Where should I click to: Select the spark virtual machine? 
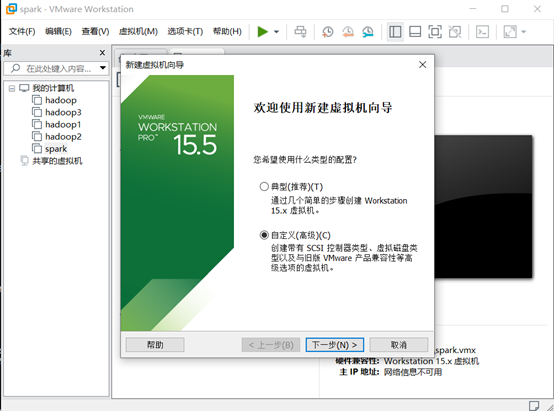[x=56, y=149]
